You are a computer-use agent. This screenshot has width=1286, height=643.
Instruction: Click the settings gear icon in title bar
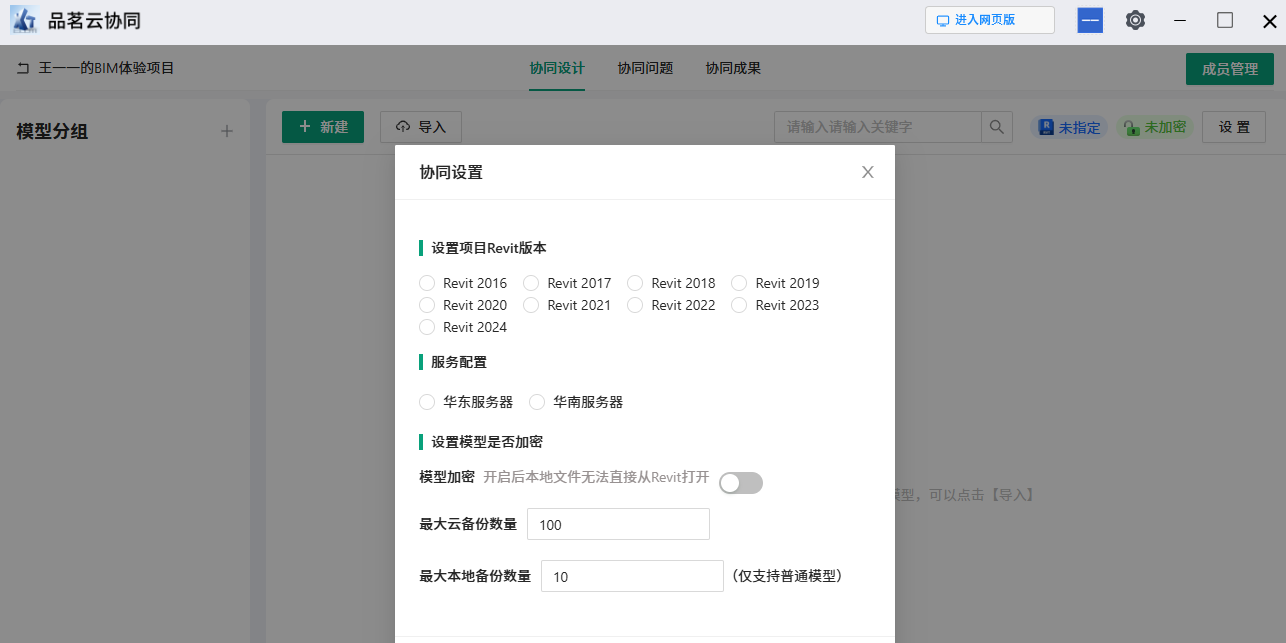coord(1135,20)
